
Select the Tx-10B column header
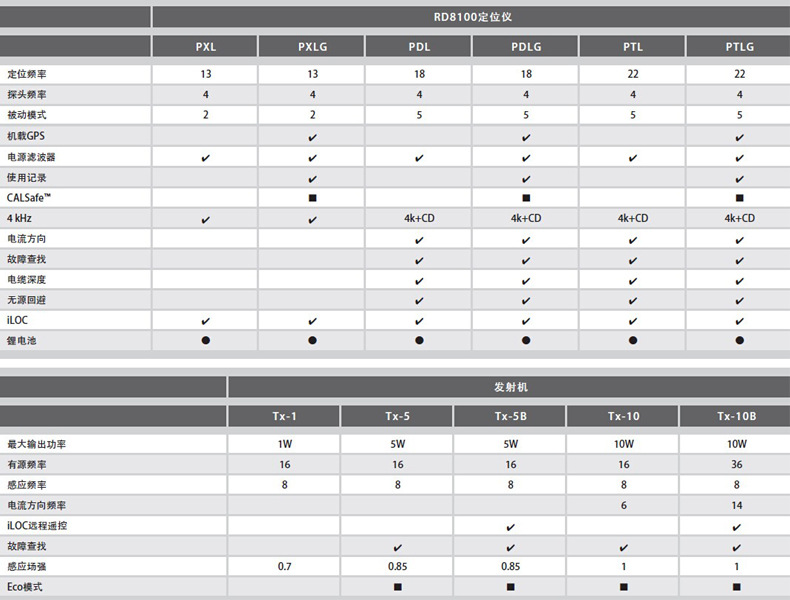point(737,416)
